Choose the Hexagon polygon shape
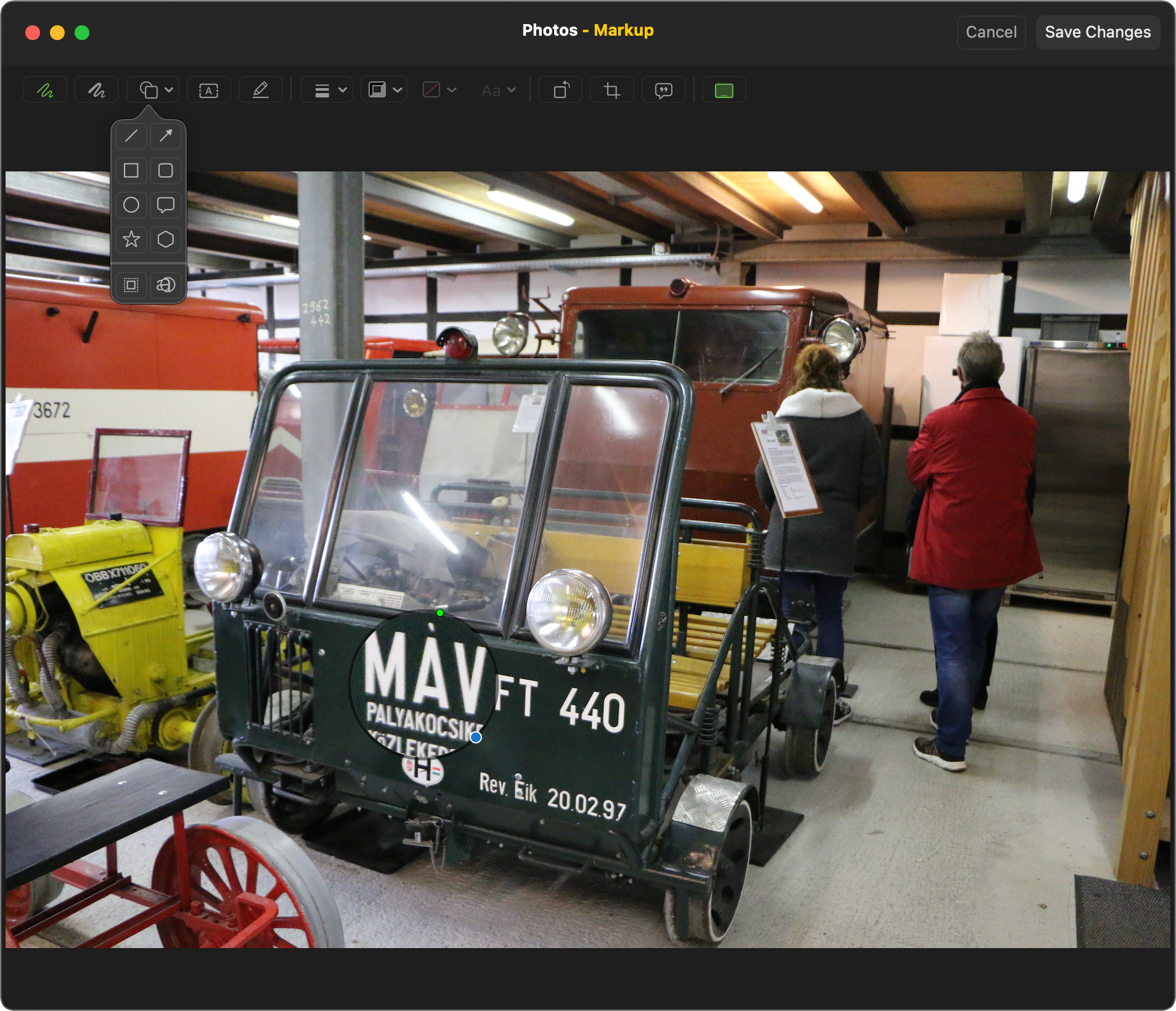Image resolution: width=1176 pixels, height=1011 pixels. [166, 239]
